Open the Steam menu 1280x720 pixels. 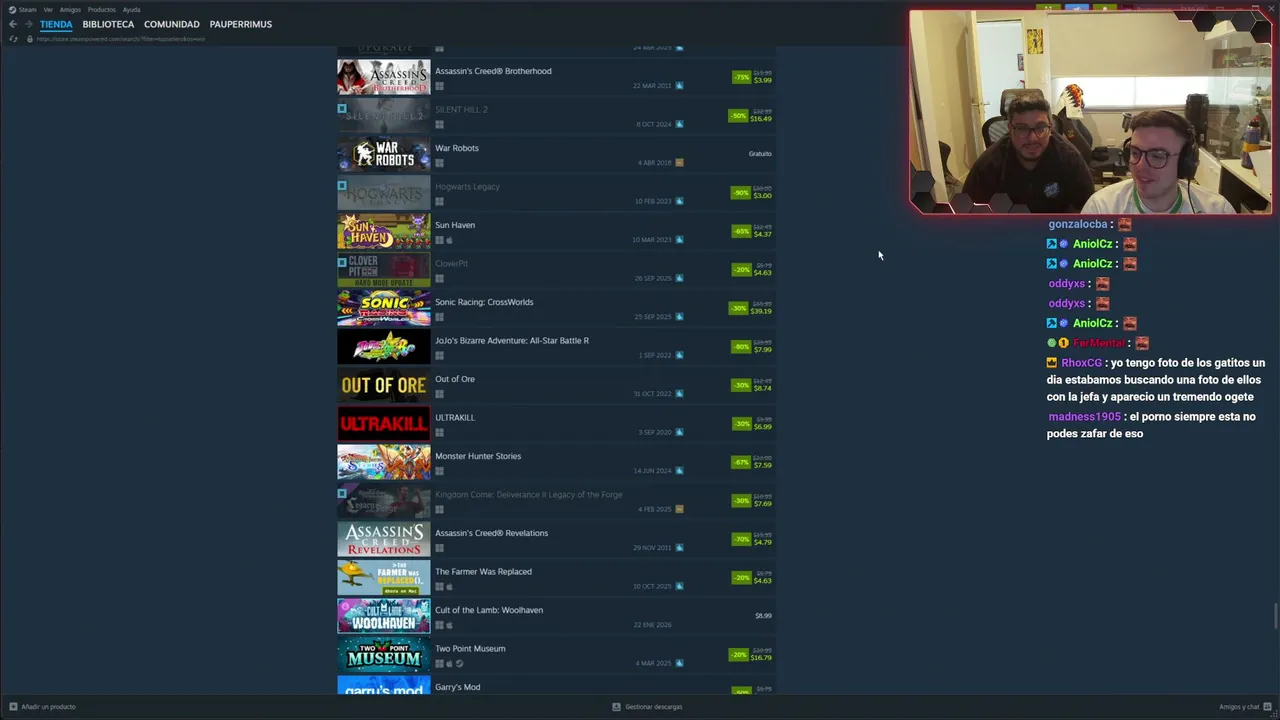28,9
